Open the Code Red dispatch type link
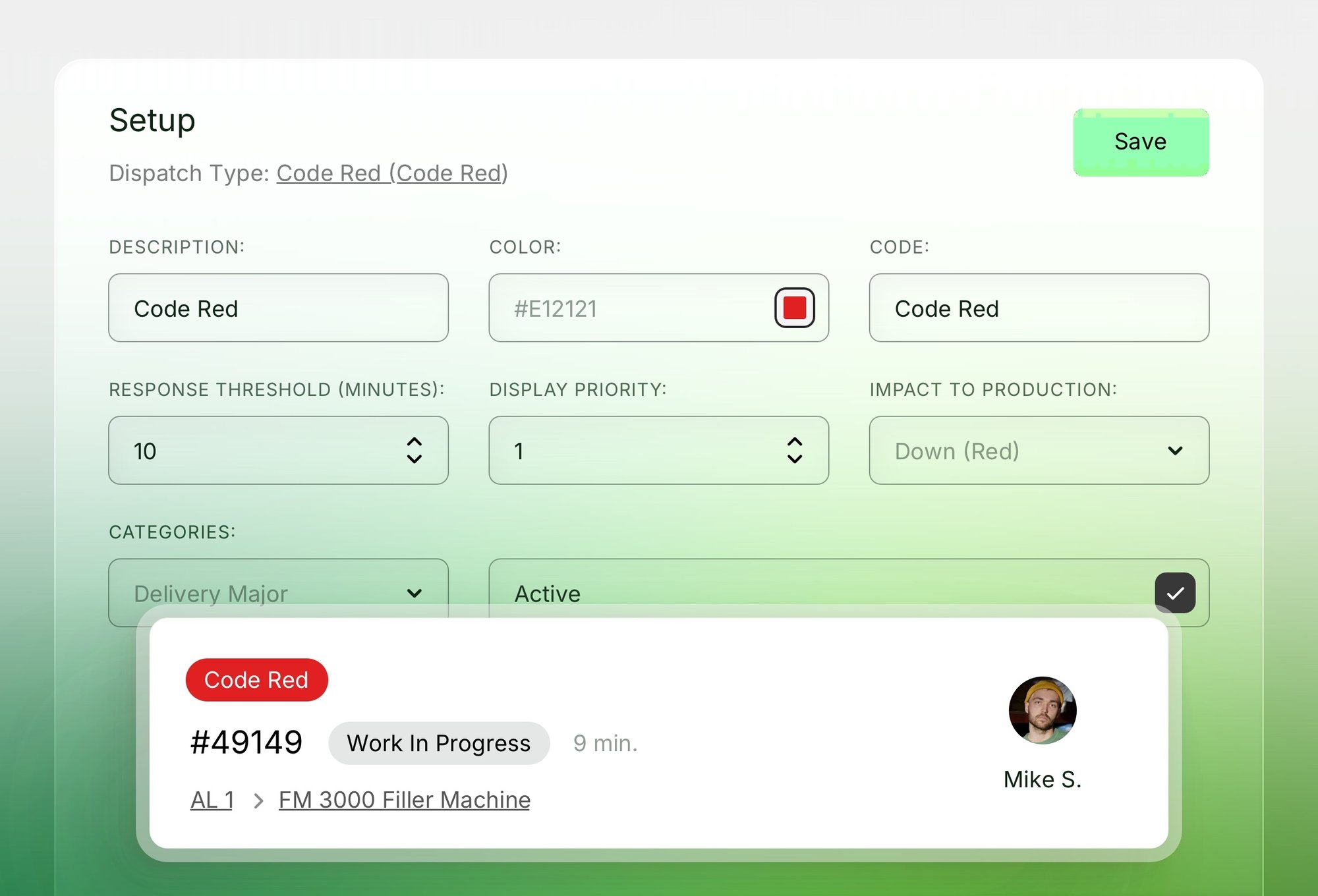This screenshot has height=896, width=1318. (x=392, y=173)
